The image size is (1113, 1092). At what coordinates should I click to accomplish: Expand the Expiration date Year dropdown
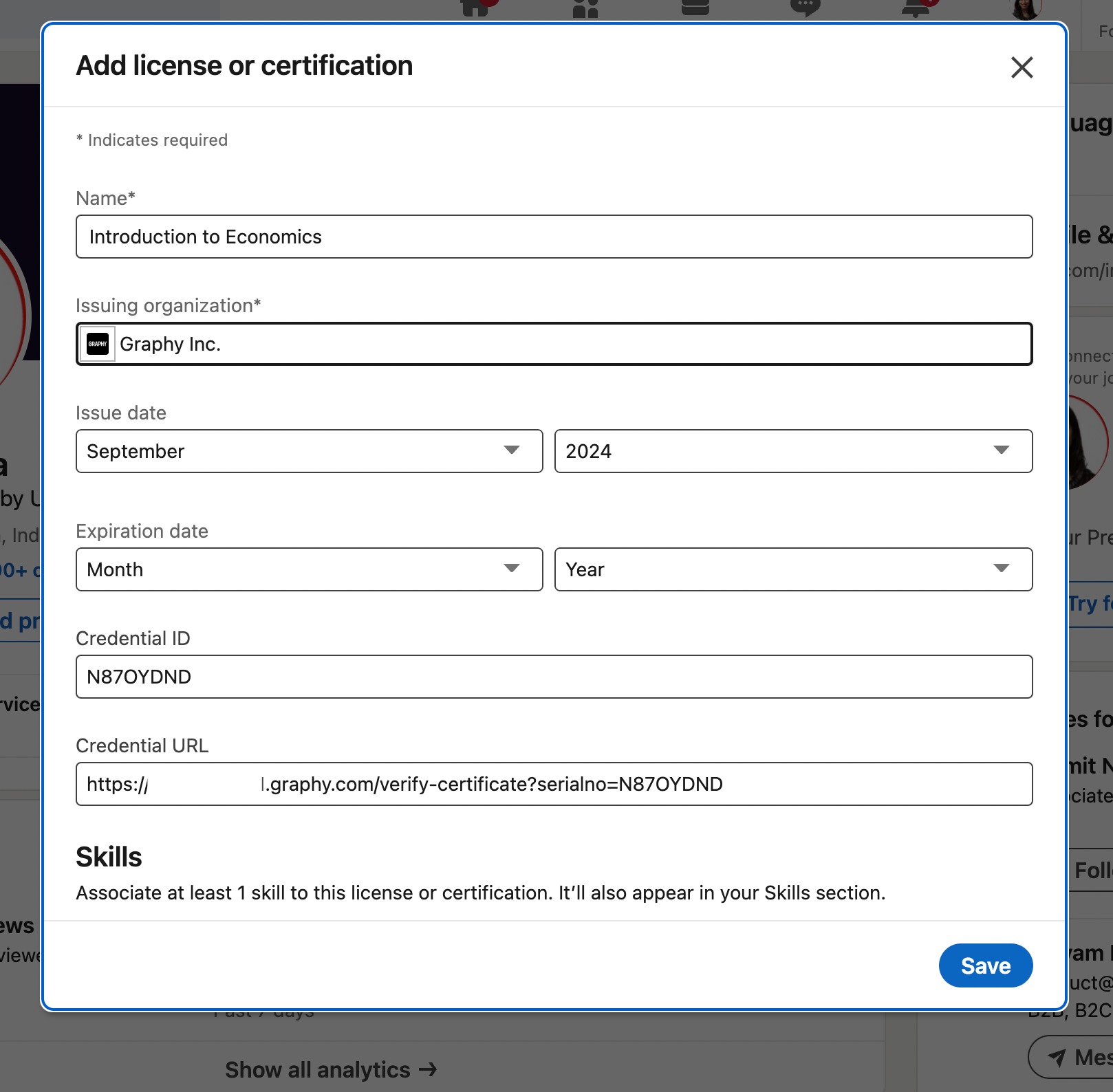coord(792,569)
